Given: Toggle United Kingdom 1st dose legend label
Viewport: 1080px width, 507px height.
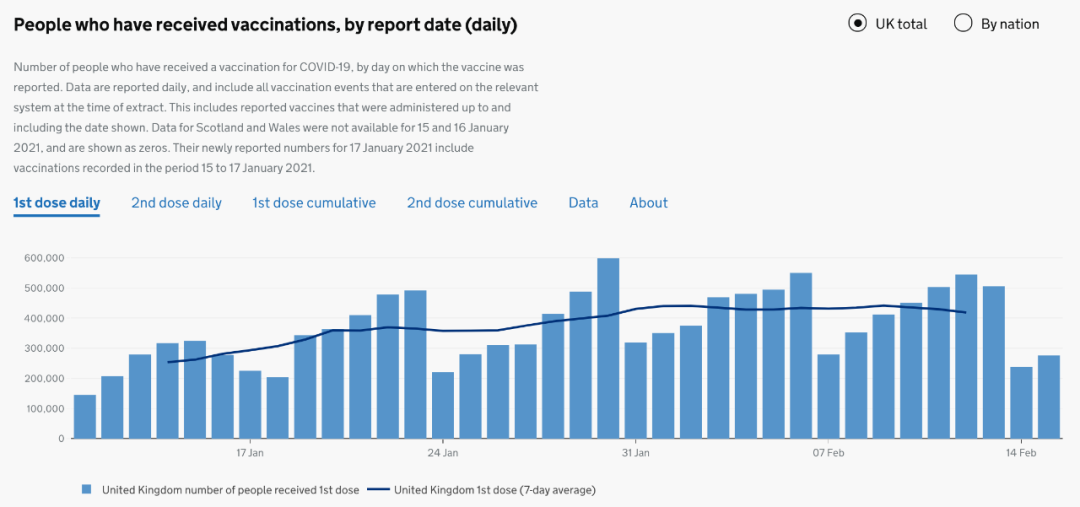Looking at the screenshot, I should (230, 490).
